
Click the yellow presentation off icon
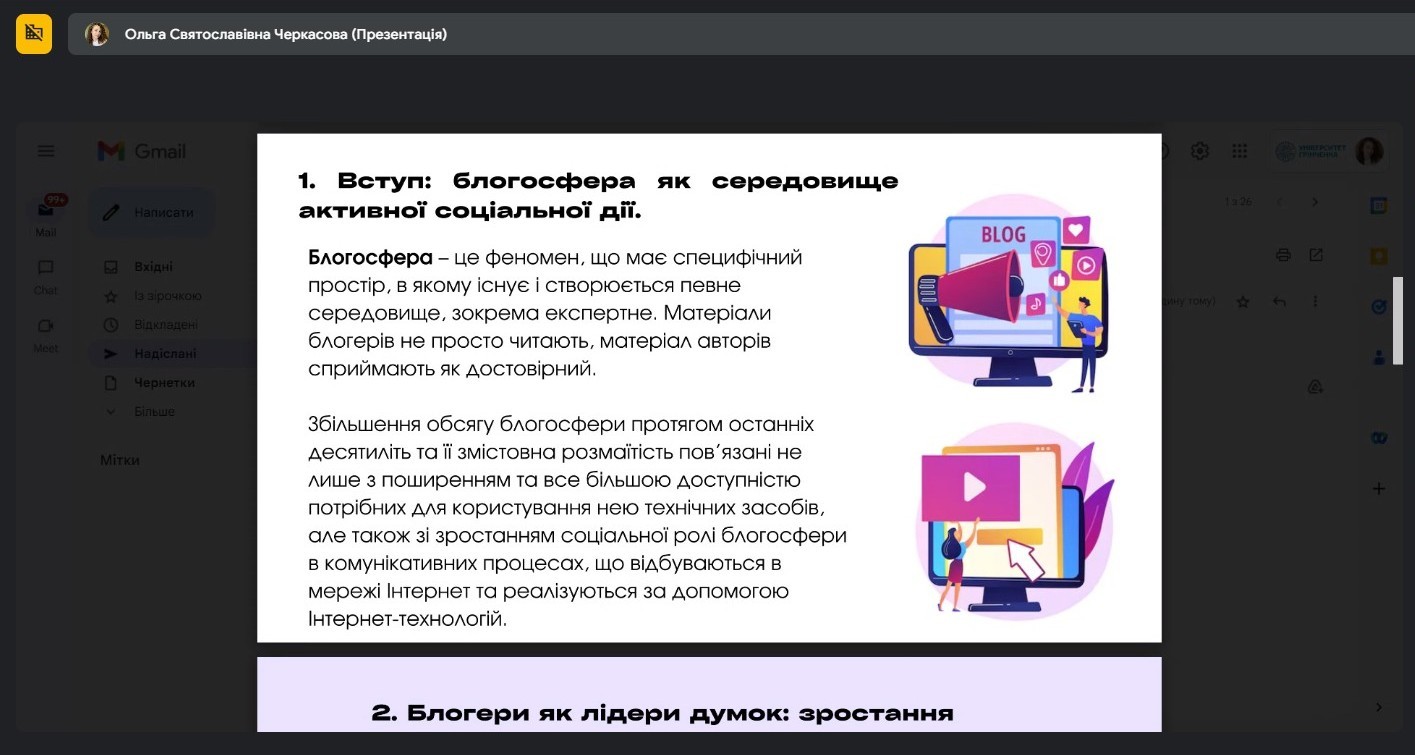[33, 34]
